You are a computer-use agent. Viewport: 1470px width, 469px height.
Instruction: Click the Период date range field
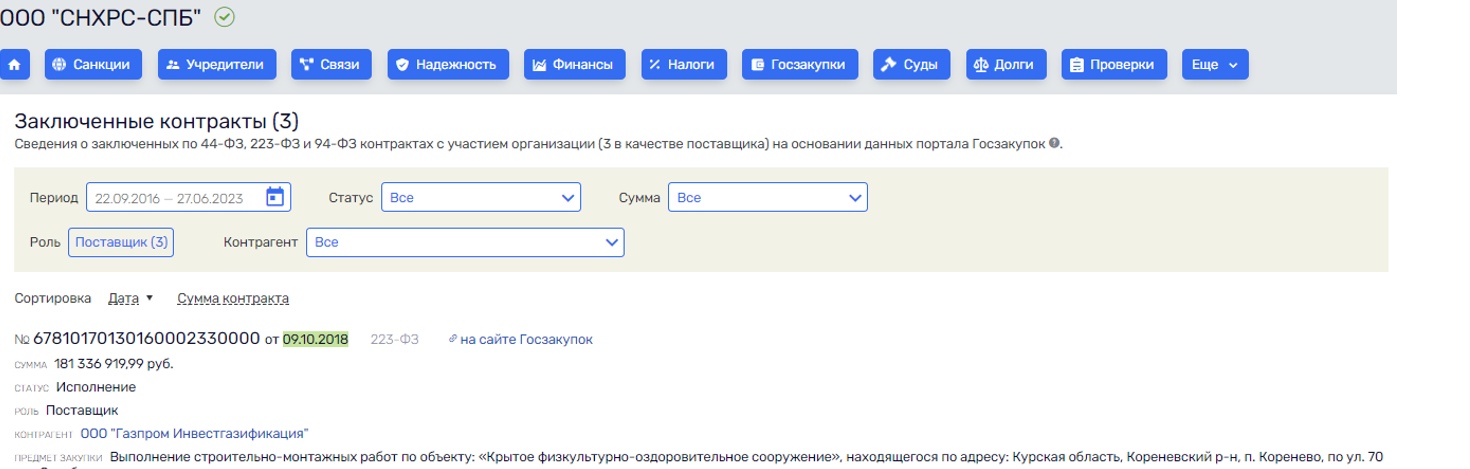(x=188, y=198)
